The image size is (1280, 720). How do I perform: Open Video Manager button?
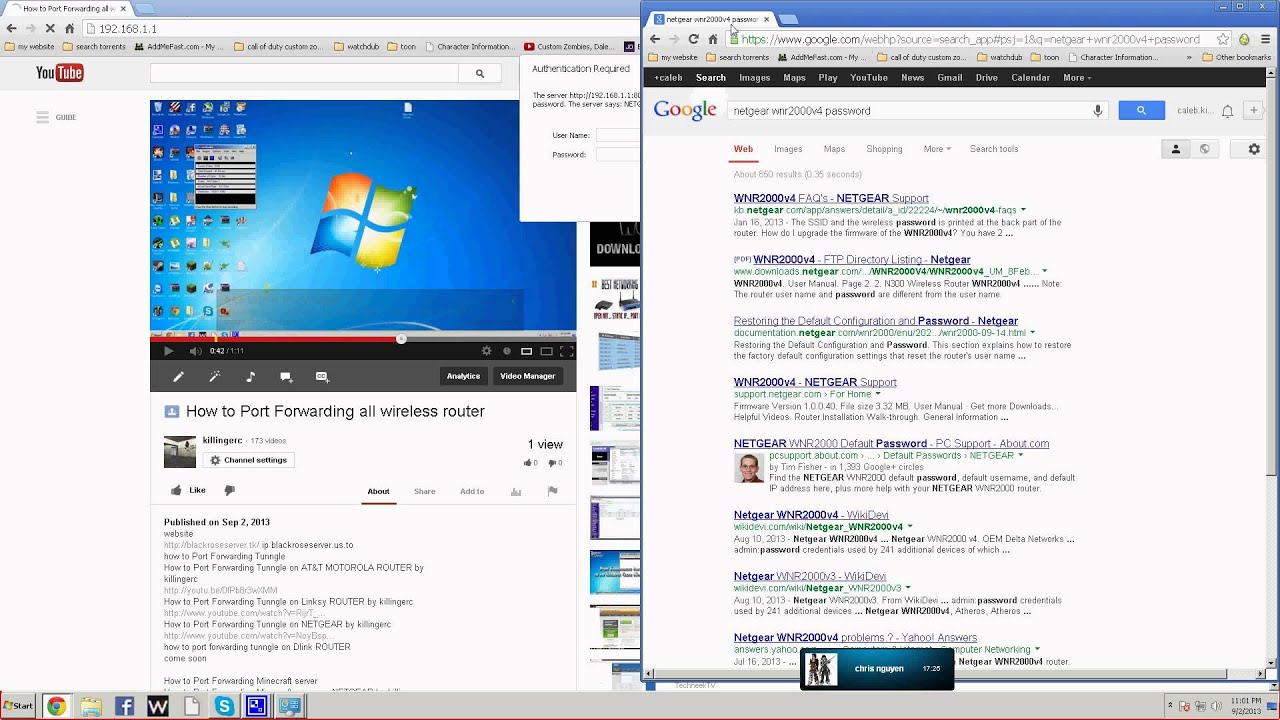pyautogui.click(x=527, y=376)
